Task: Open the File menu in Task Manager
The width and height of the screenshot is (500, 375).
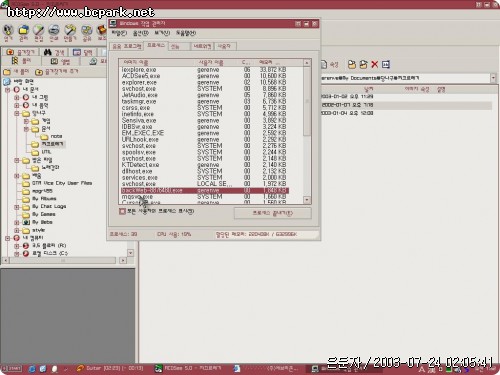Action: coord(119,33)
